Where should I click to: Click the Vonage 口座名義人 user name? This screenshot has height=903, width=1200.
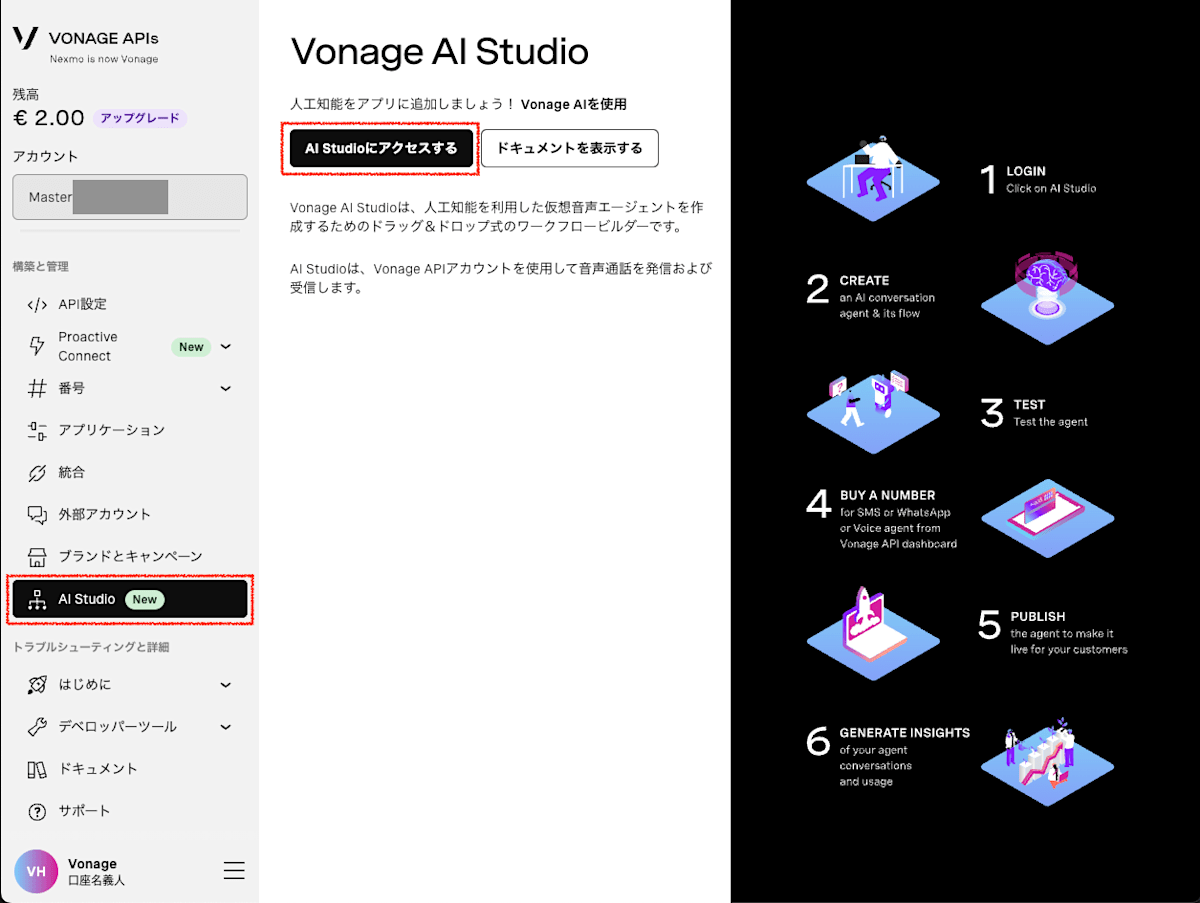(x=96, y=872)
